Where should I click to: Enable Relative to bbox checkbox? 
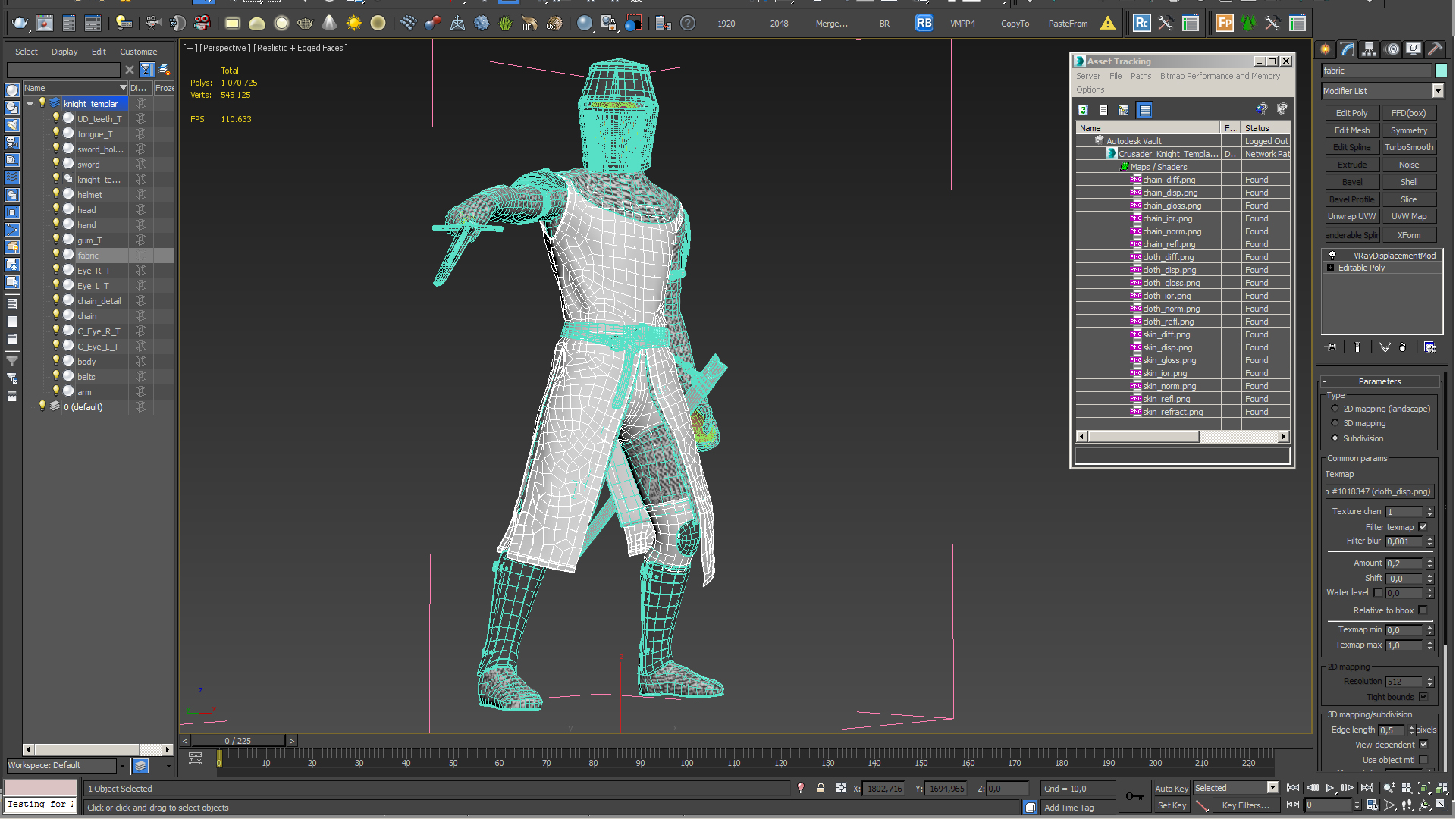[1423, 610]
